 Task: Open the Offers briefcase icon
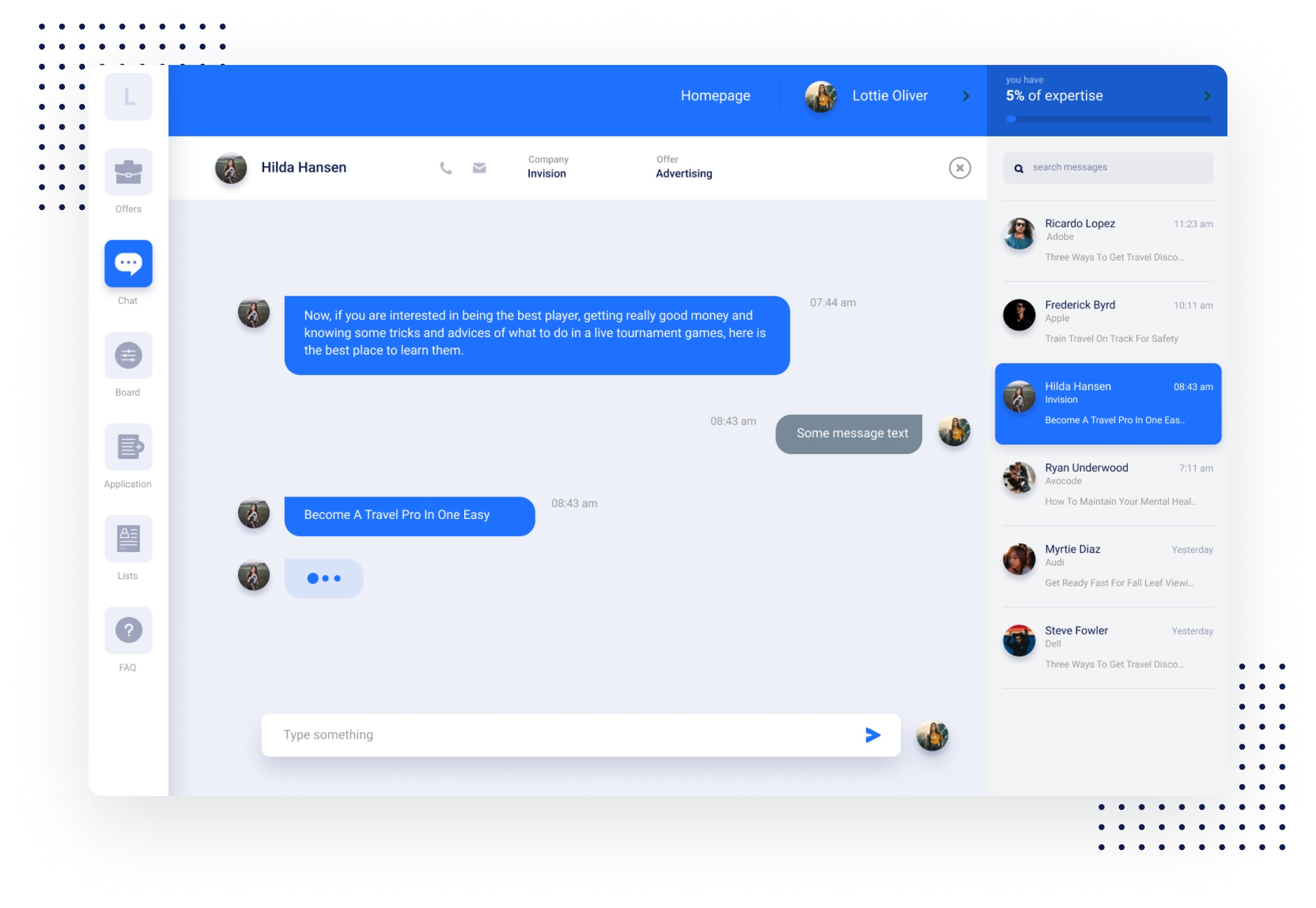point(128,172)
